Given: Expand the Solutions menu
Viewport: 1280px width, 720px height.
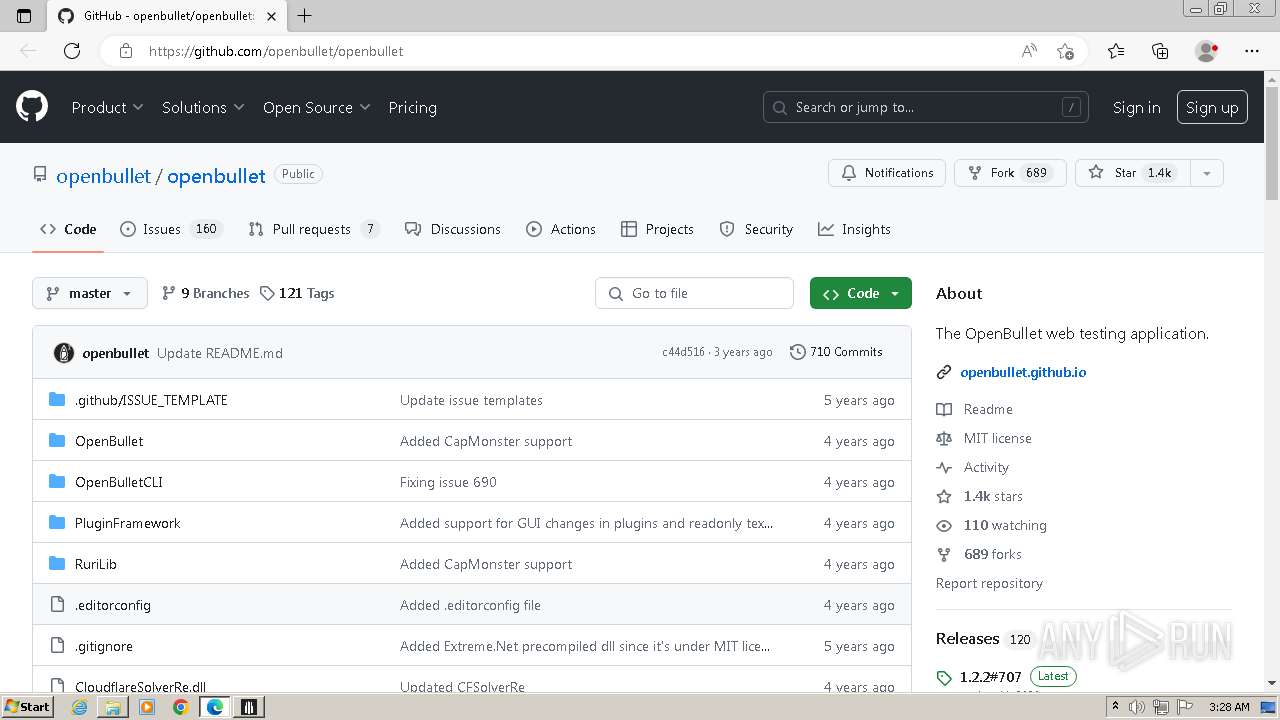Looking at the screenshot, I should [203, 107].
